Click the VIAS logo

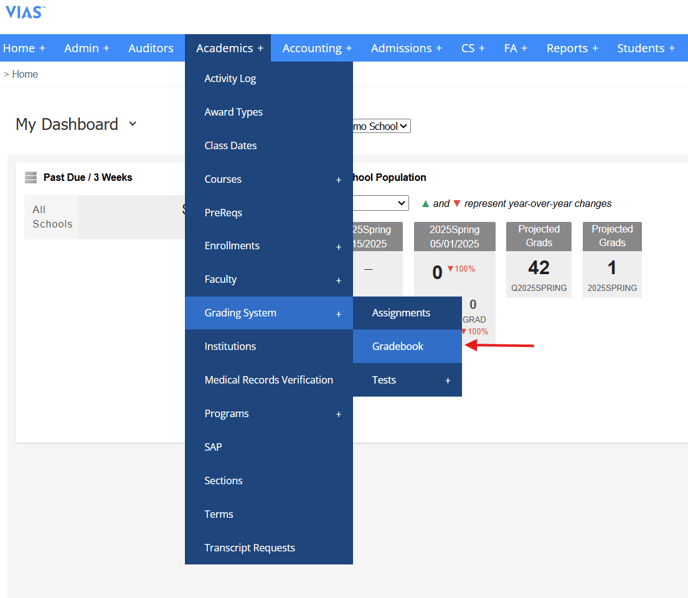pyautogui.click(x=24, y=12)
